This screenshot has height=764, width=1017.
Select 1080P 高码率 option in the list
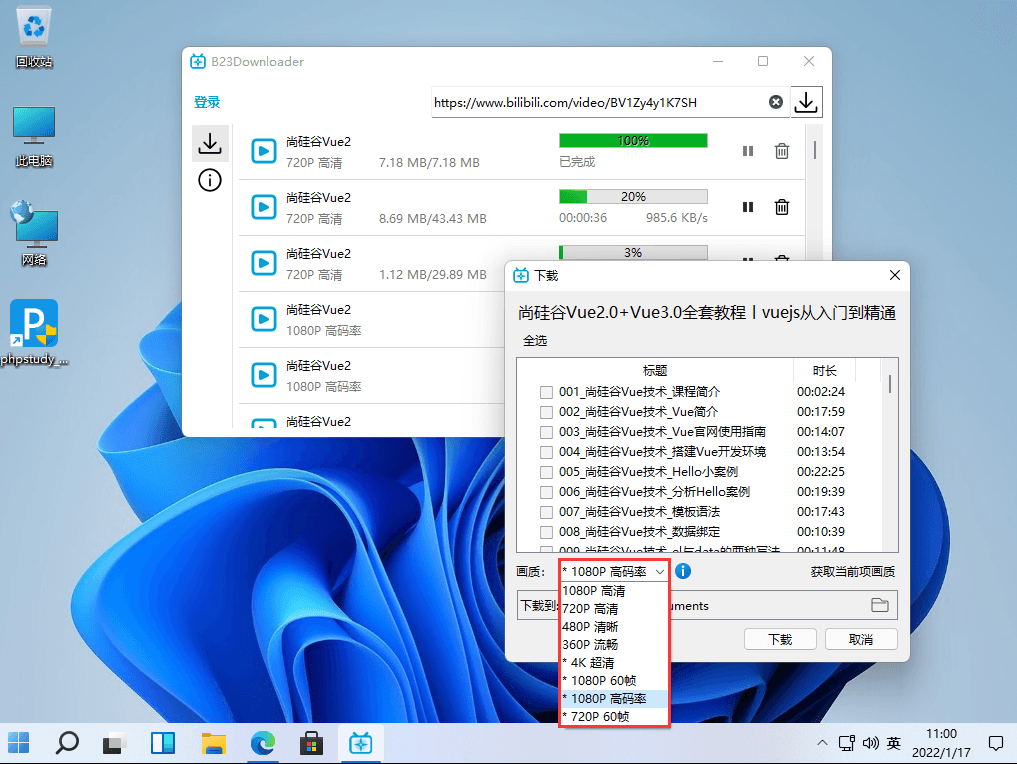614,698
